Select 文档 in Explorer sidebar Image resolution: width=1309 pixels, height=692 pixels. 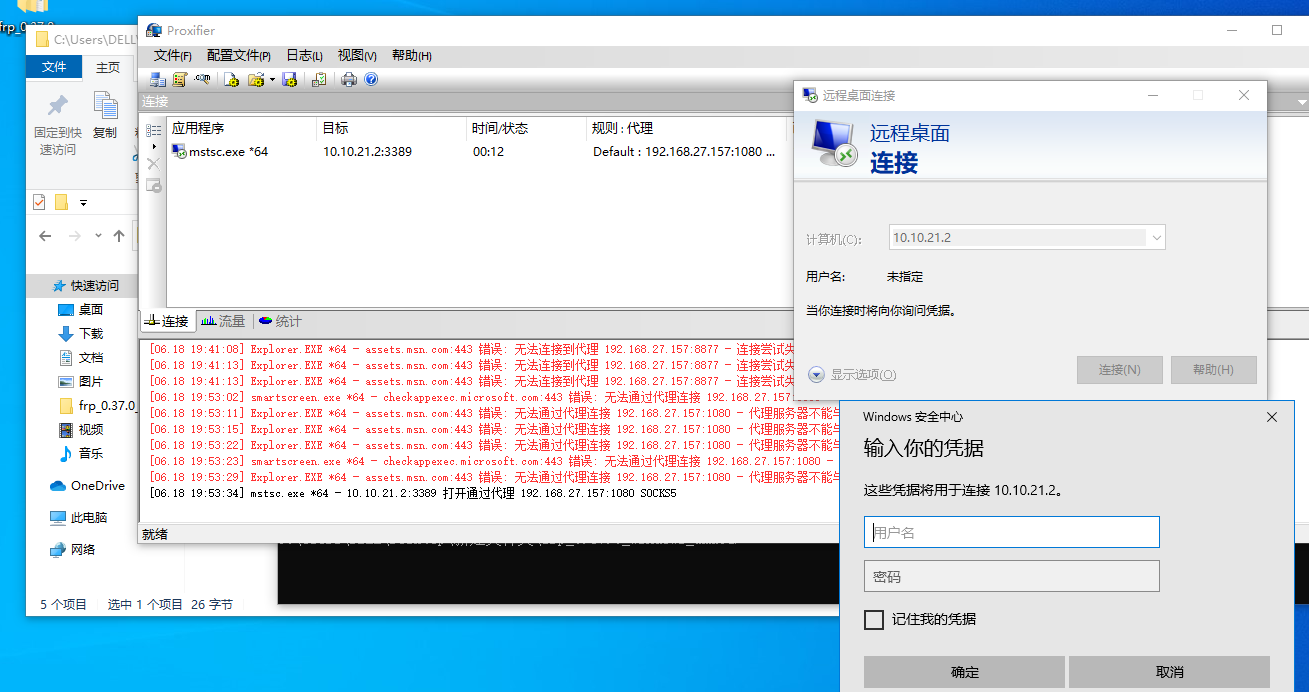81,358
